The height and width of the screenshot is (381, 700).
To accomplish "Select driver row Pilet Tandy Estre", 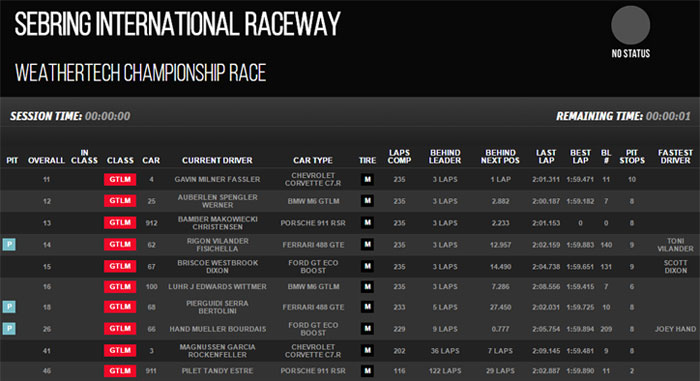I will point(350,371).
